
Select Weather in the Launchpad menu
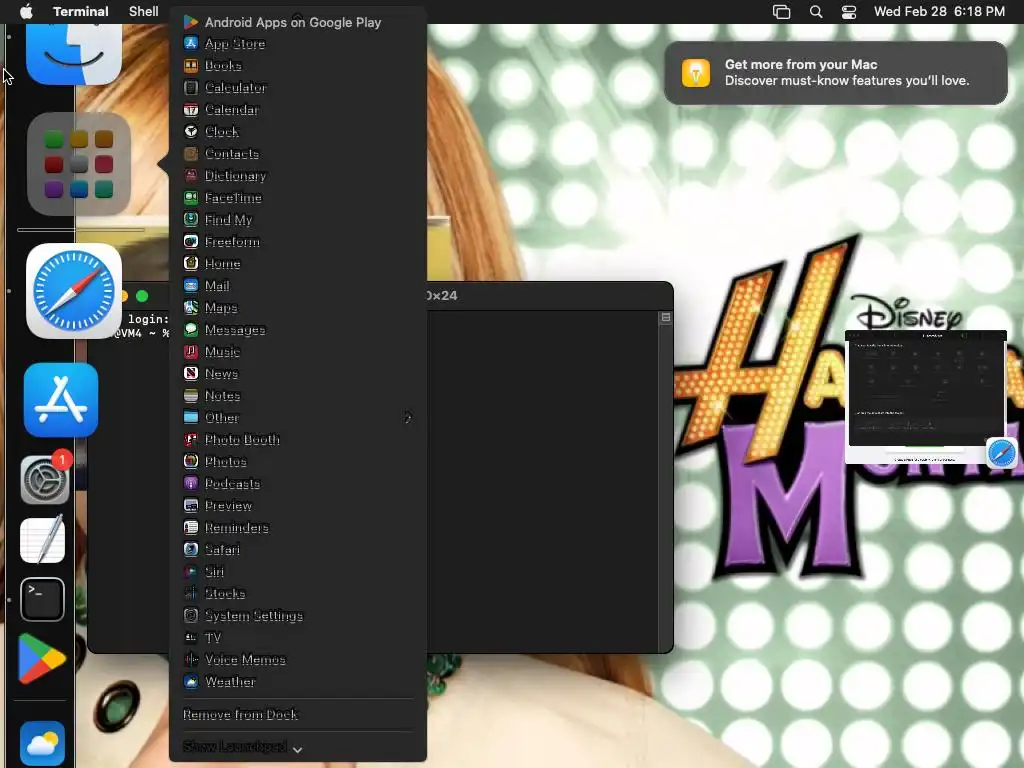pyautogui.click(x=298, y=682)
